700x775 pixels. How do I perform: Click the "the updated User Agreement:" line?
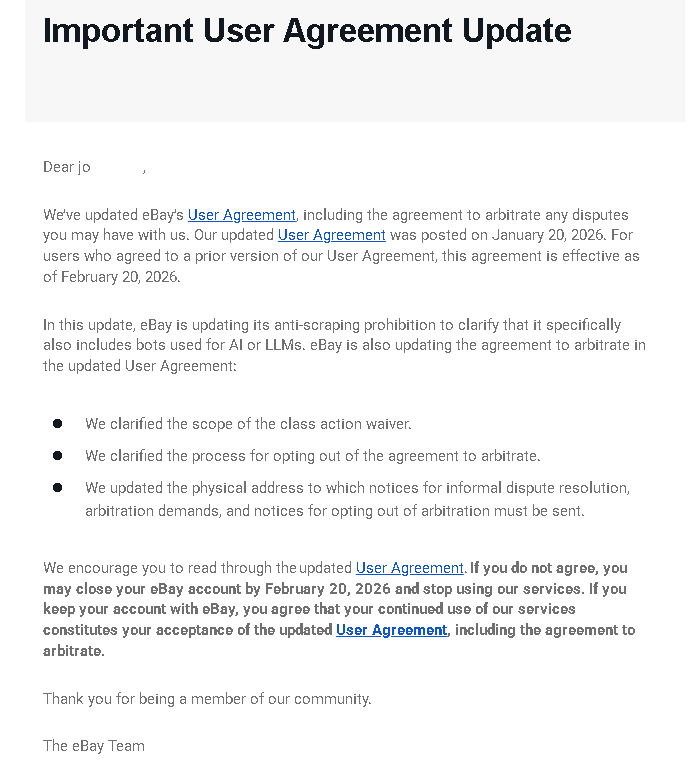140,366
